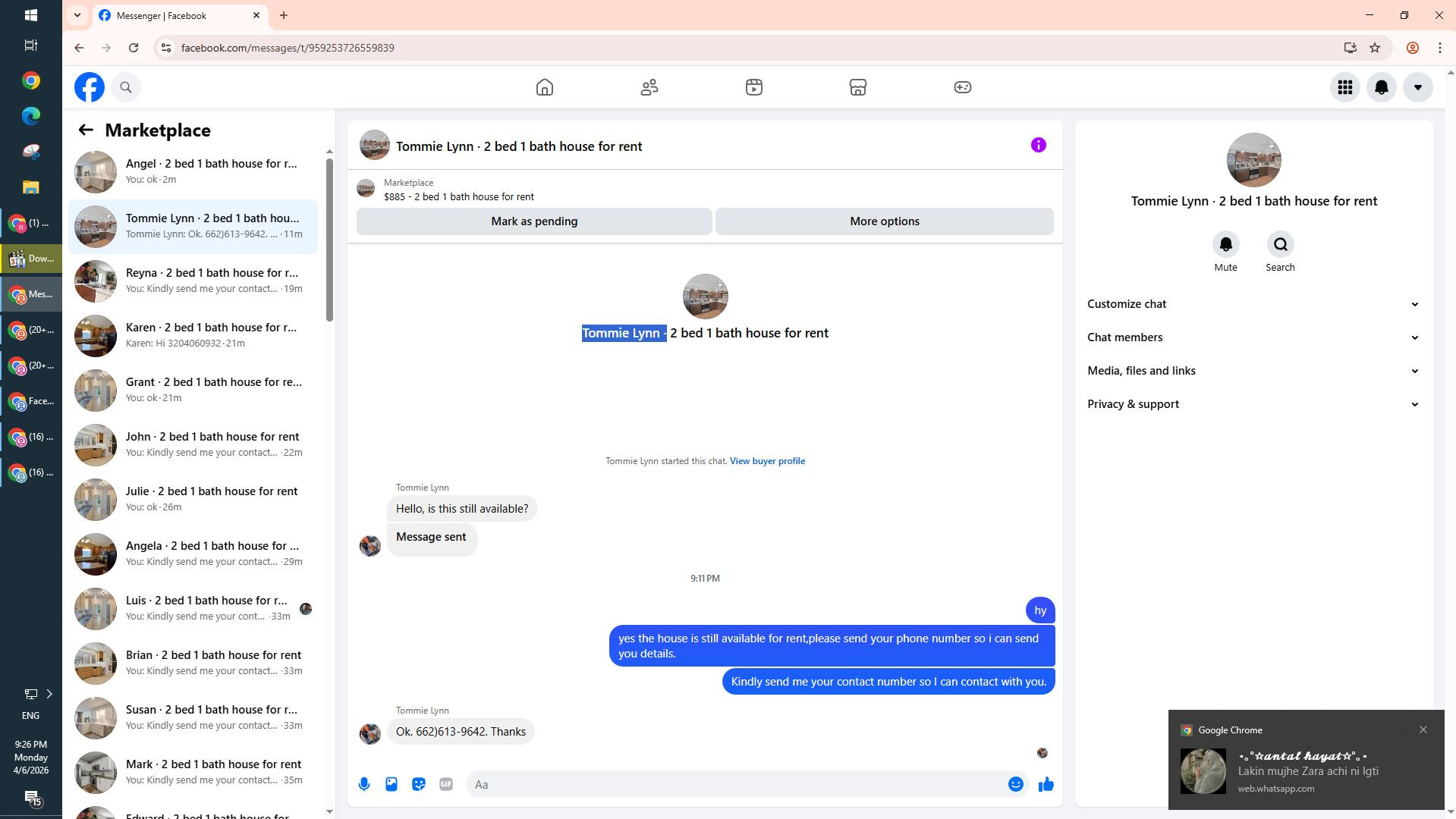Open Luis conversation in chat list
This screenshot has height=819, width=1456.
pos(193,609)
